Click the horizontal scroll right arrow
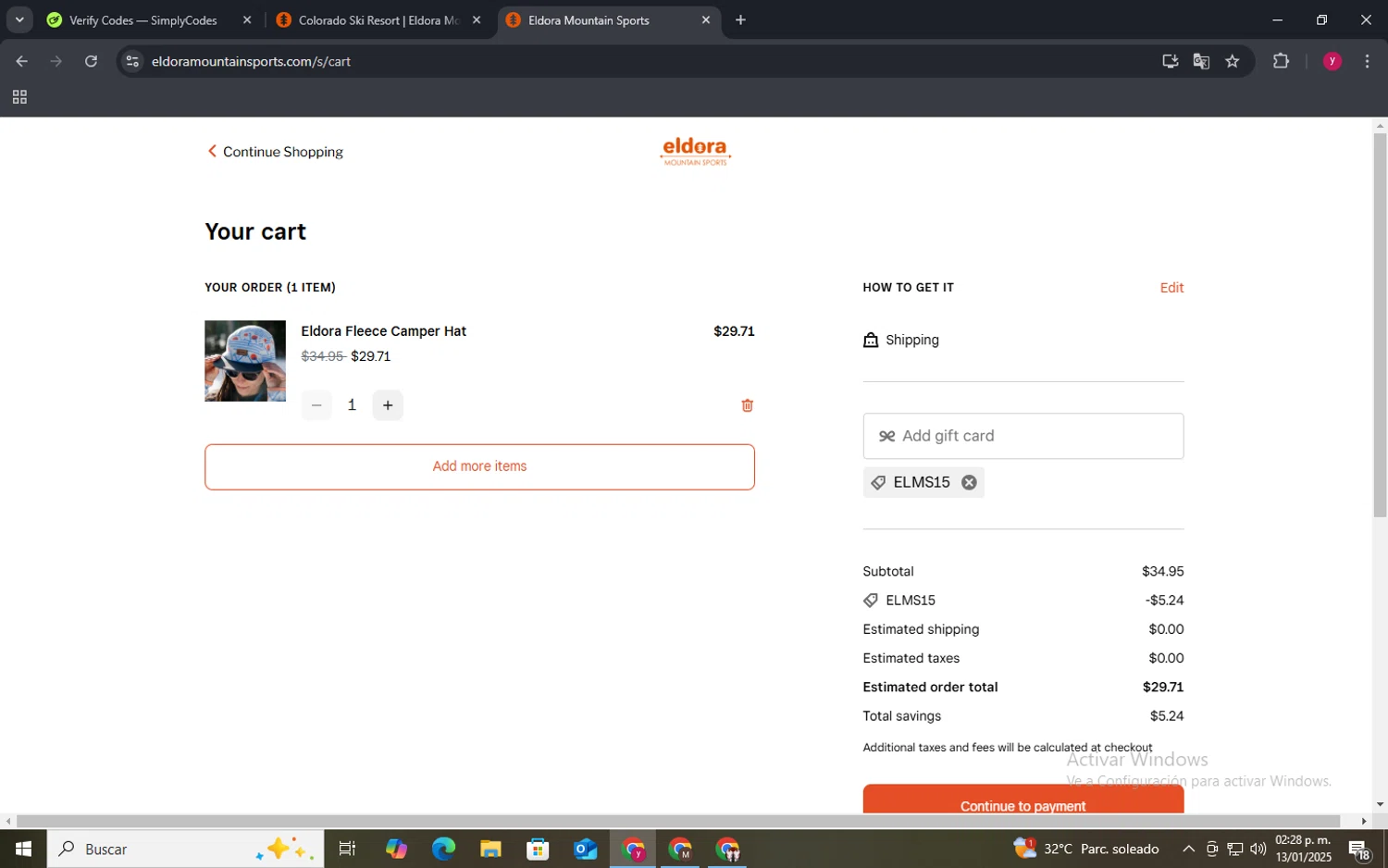The image size is (1388, 868). (1363, 821)
